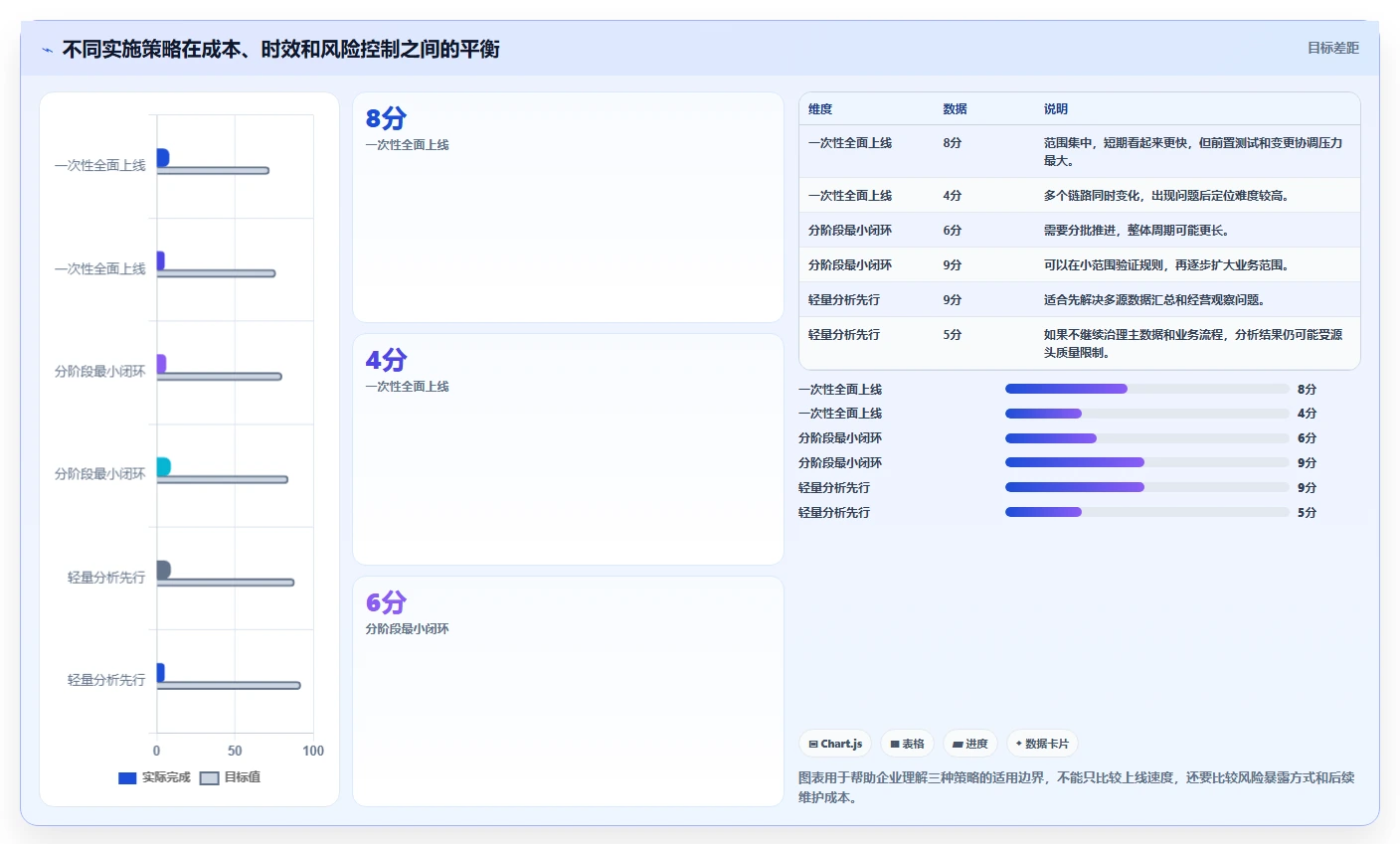1400x844 pixels.
Task: Click the 表格 chip
Action: tap(907, 744)
